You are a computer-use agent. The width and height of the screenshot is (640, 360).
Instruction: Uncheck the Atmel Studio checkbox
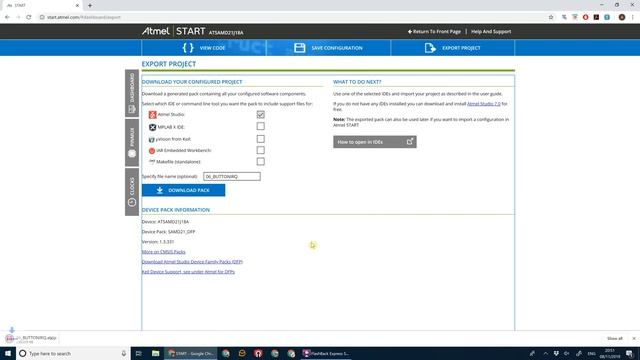coord(260,115)
